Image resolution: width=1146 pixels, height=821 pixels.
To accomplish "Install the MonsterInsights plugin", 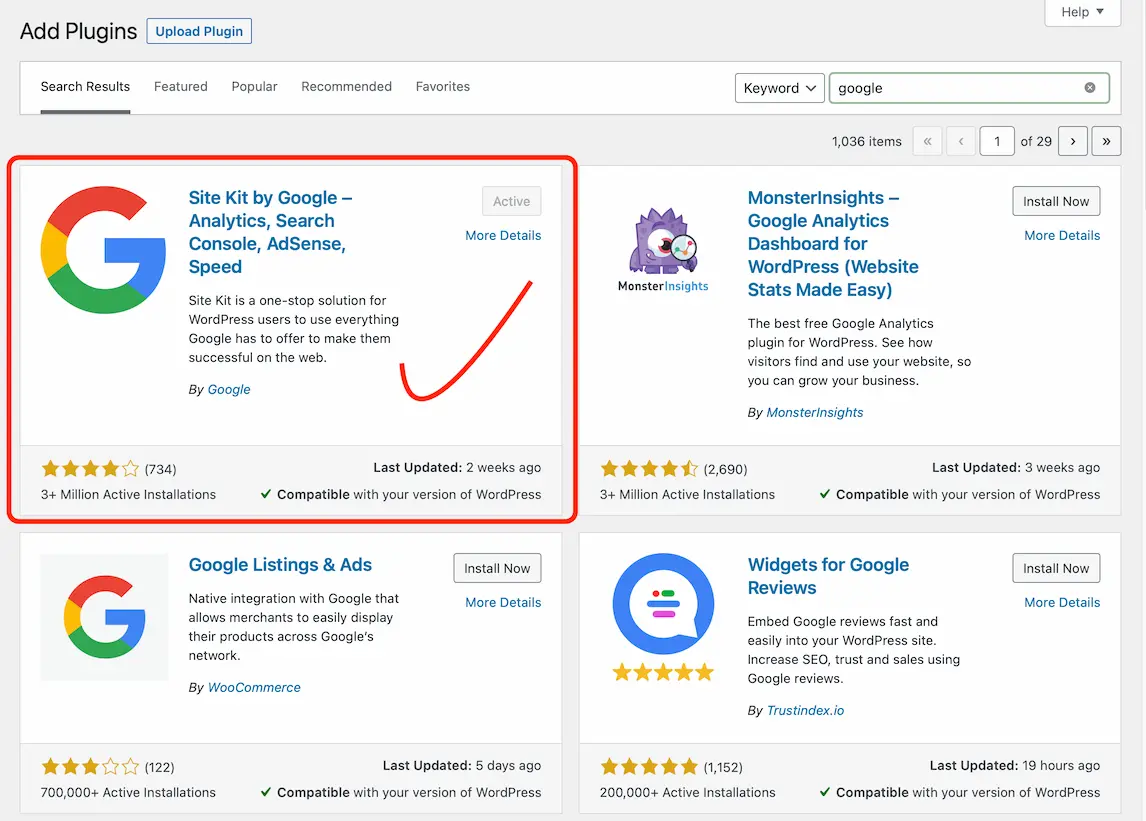I will pyautogui.click(x=1056, y=201).
